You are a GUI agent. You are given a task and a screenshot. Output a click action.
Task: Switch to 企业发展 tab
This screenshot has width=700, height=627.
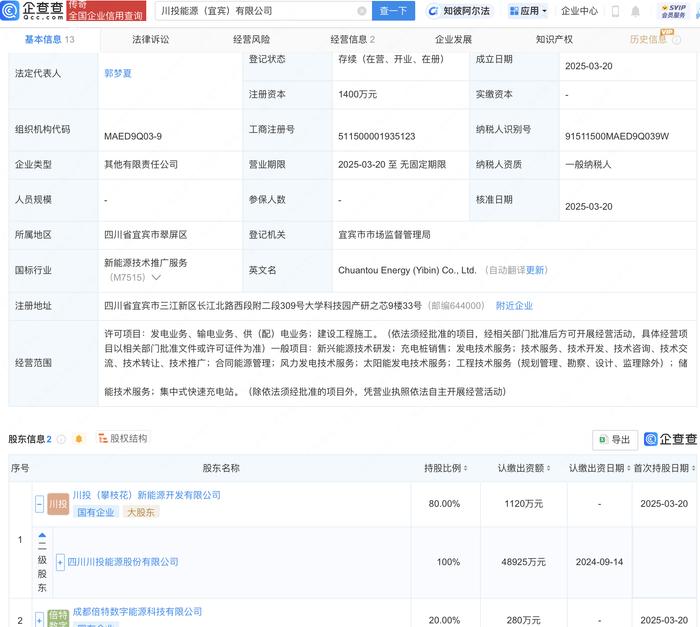tap(454, 40)
